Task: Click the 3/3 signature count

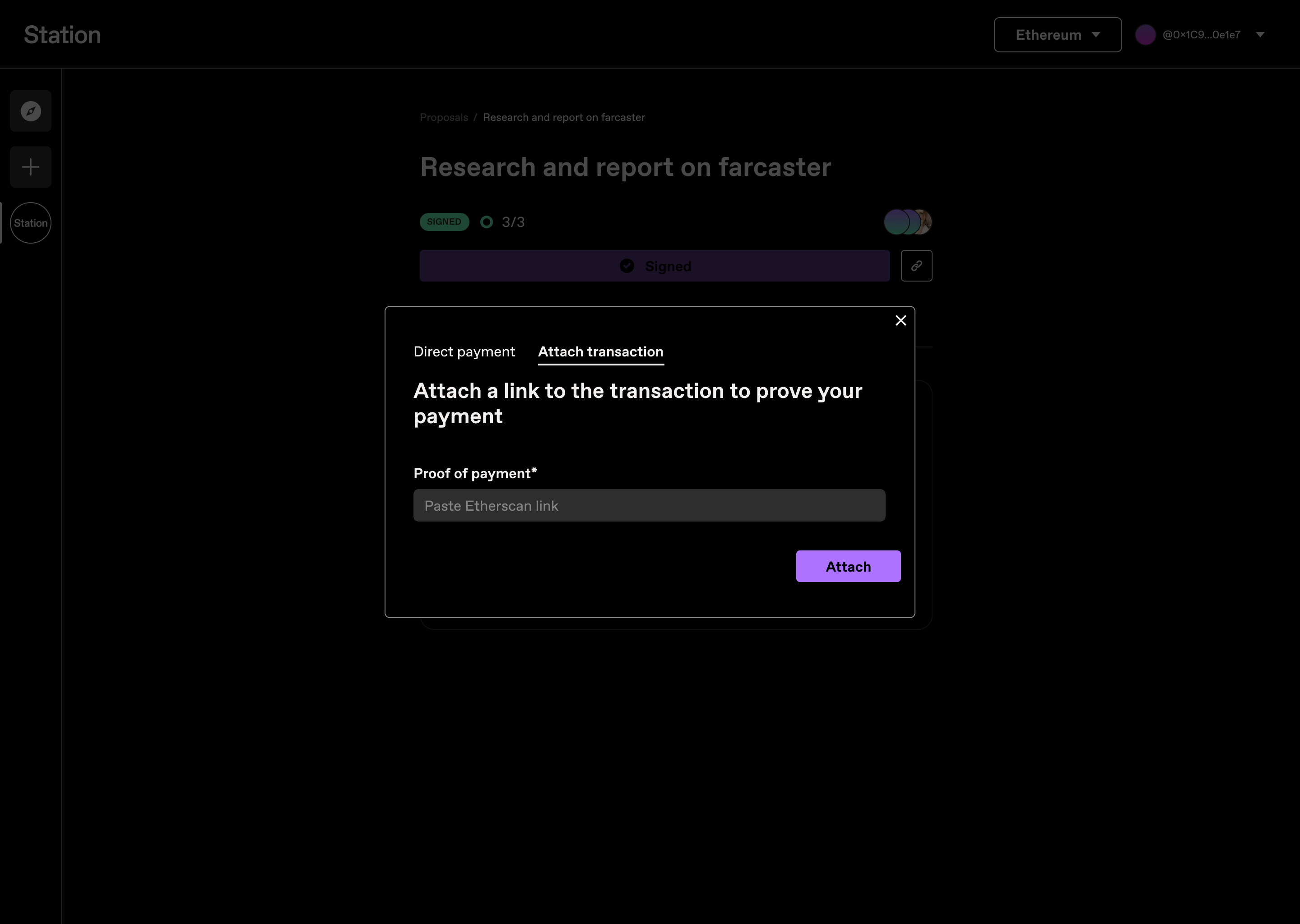Action: pos(513,222)
